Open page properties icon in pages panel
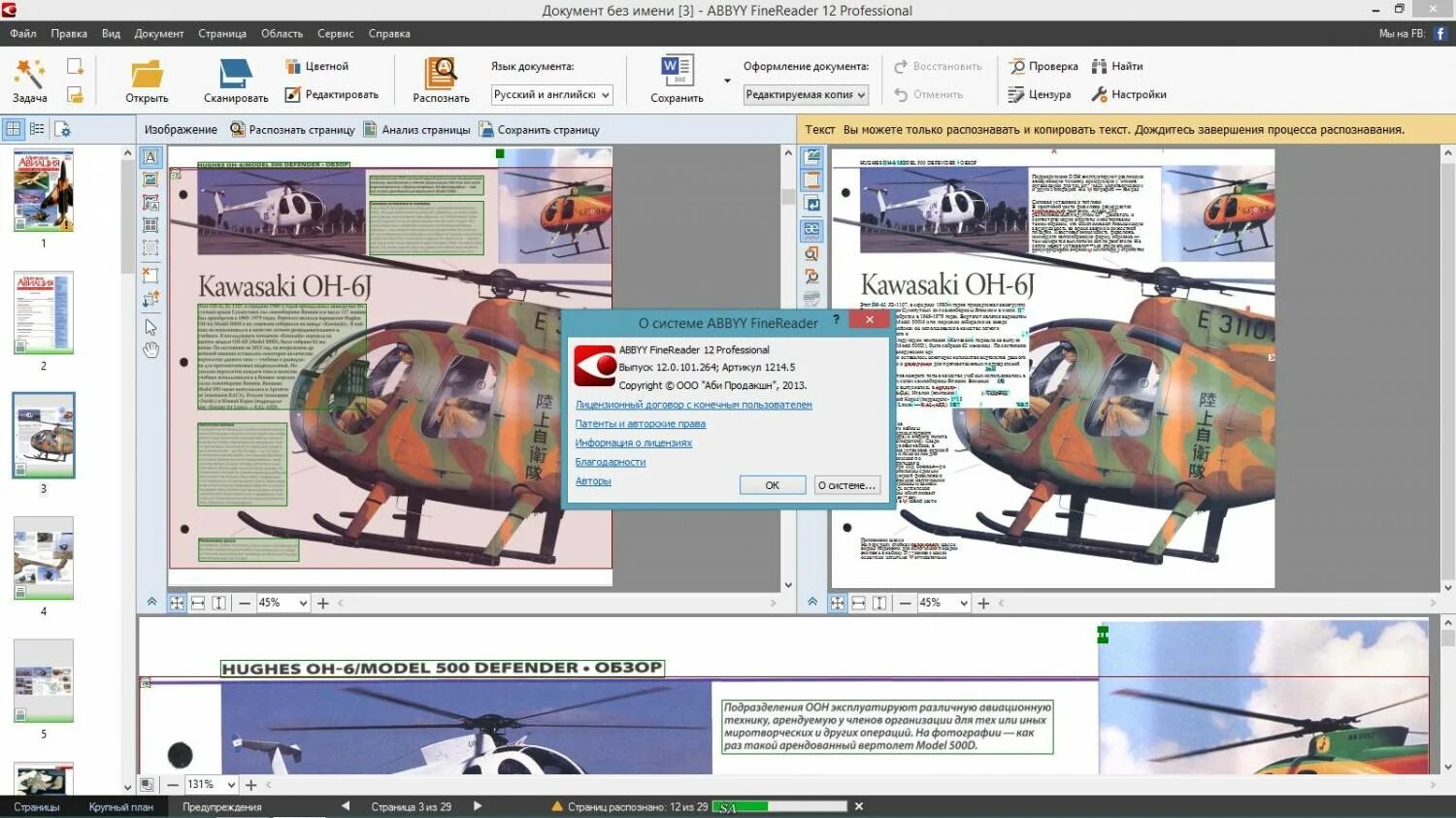 (62, 128)
